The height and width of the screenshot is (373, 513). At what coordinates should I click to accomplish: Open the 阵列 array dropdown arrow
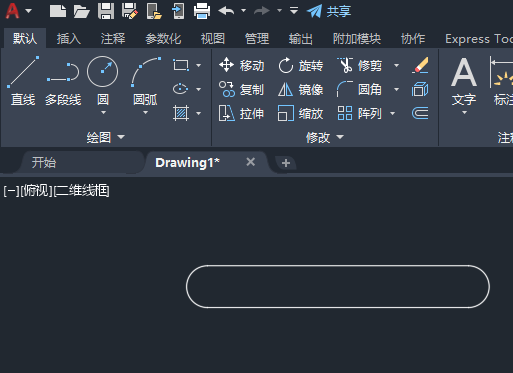(x=393, y=113)
